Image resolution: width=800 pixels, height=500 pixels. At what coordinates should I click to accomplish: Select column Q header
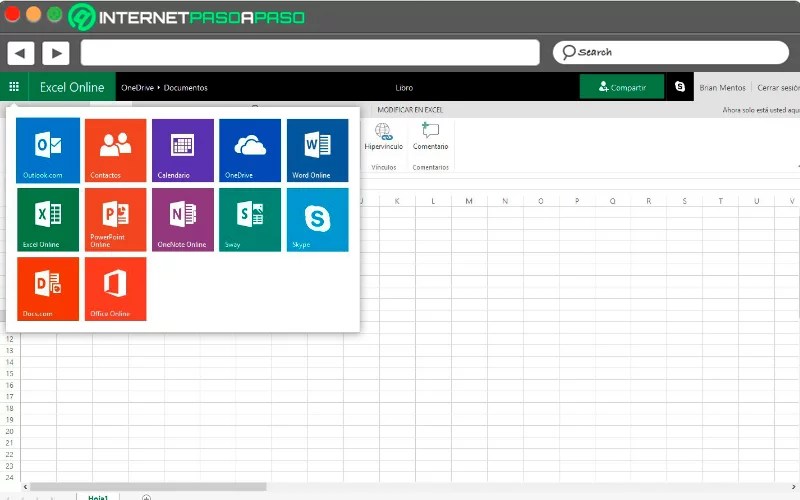click(x=613, y=201)
